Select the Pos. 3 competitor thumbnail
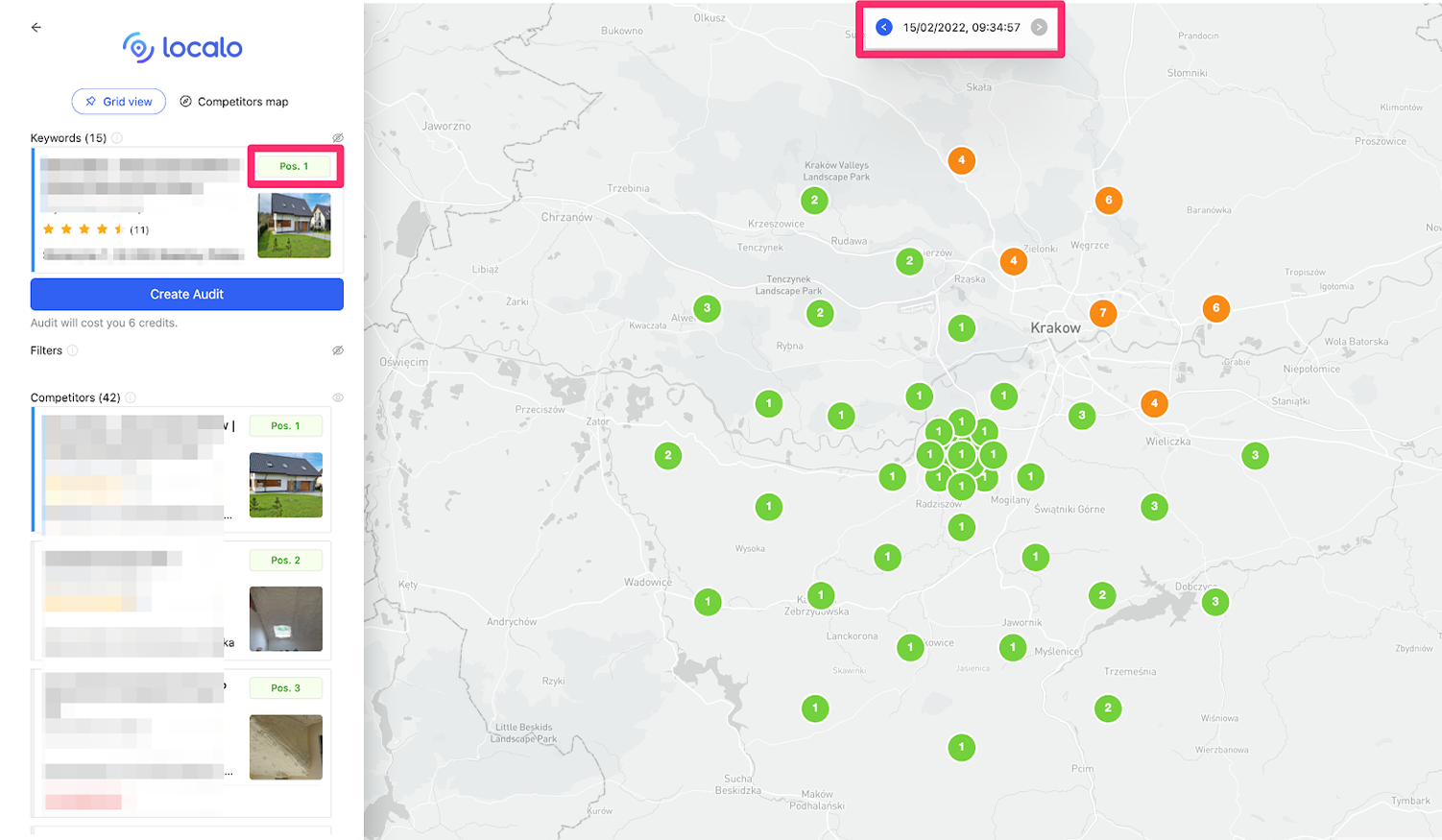The image size is (1442, 840). (285, 747)
